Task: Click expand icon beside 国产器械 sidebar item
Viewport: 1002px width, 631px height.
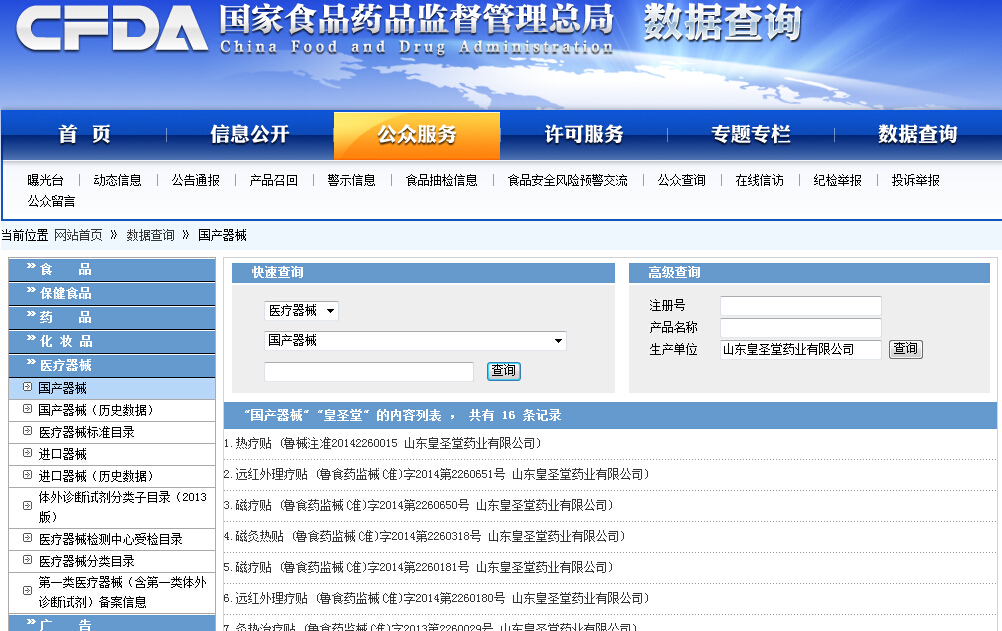Action: [x=27, y=387]
